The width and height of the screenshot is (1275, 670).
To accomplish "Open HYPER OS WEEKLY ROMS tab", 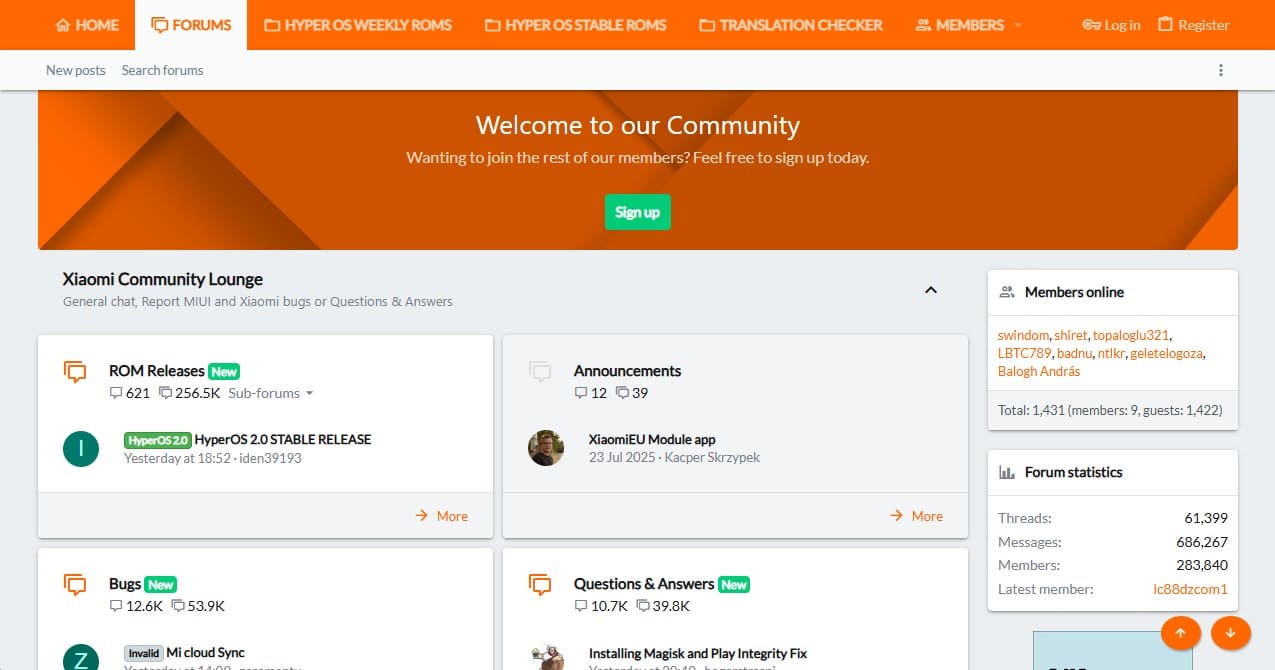I will (358, 25).
